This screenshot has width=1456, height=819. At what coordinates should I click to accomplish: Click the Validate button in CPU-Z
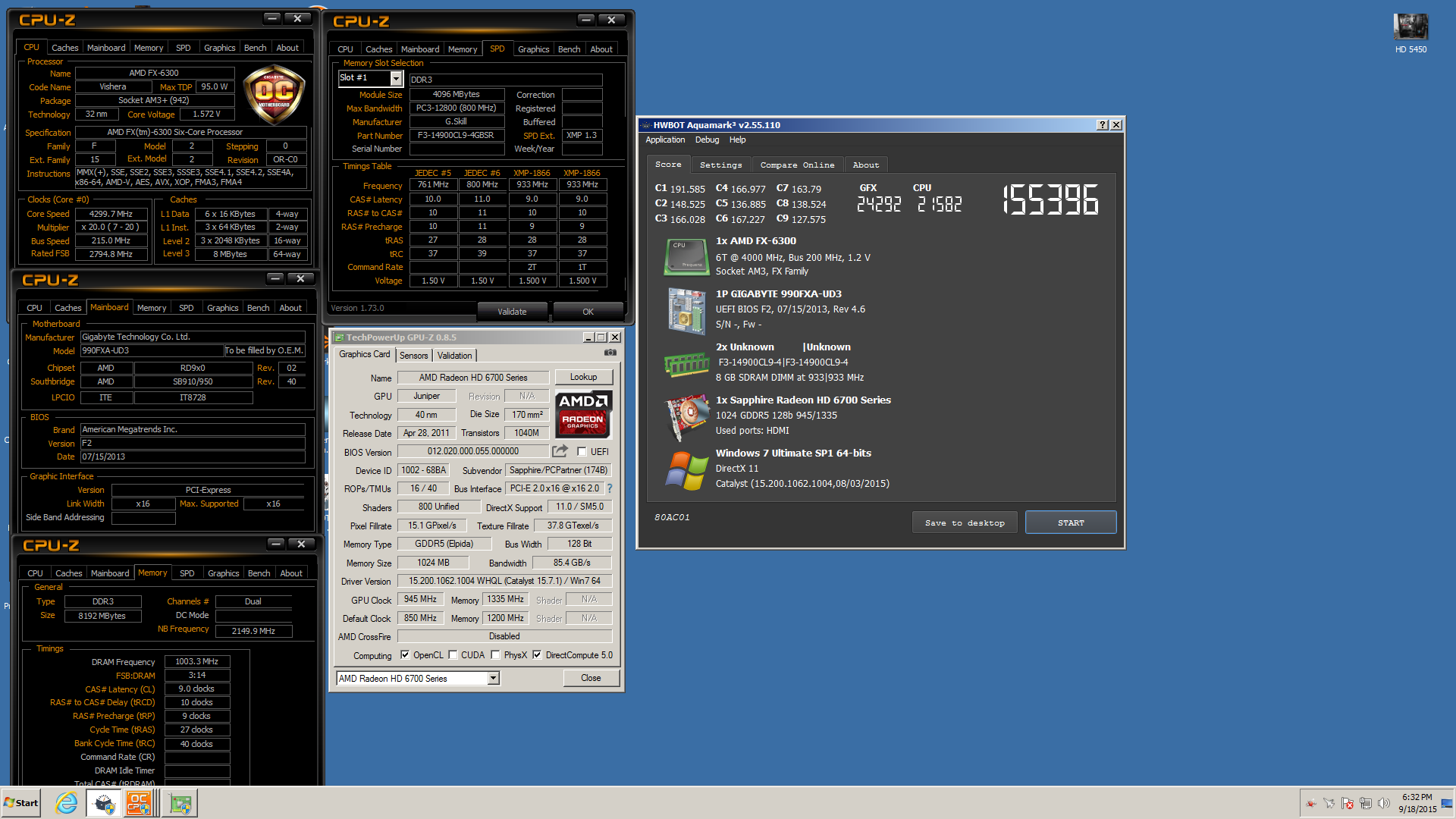coord(512,312)
